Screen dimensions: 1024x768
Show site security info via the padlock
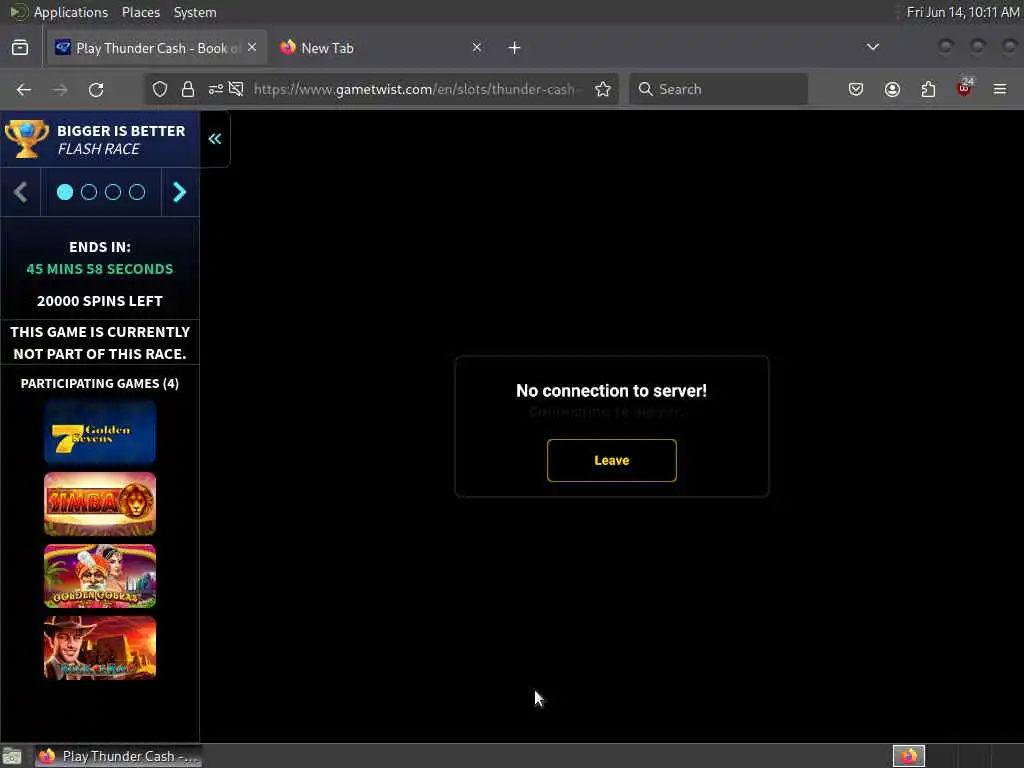point(188,89)
